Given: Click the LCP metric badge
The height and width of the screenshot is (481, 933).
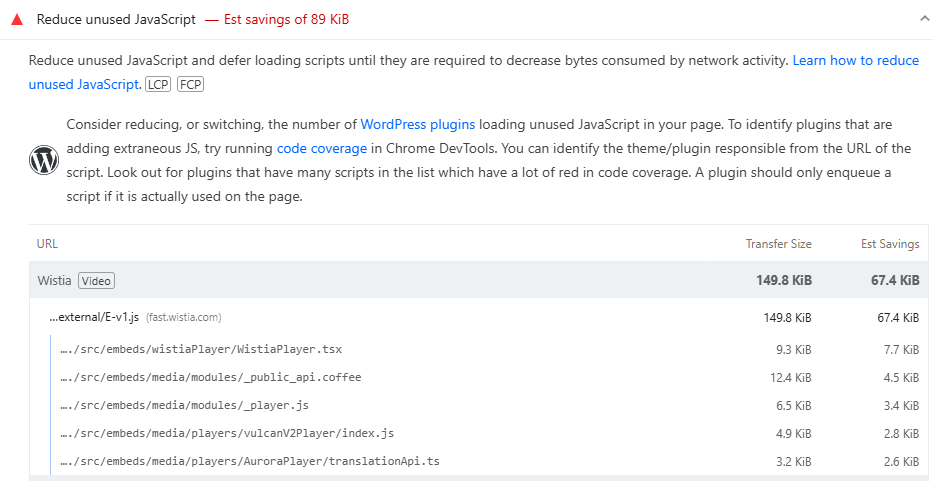Looking at the screenshot, I should (158, 85).
